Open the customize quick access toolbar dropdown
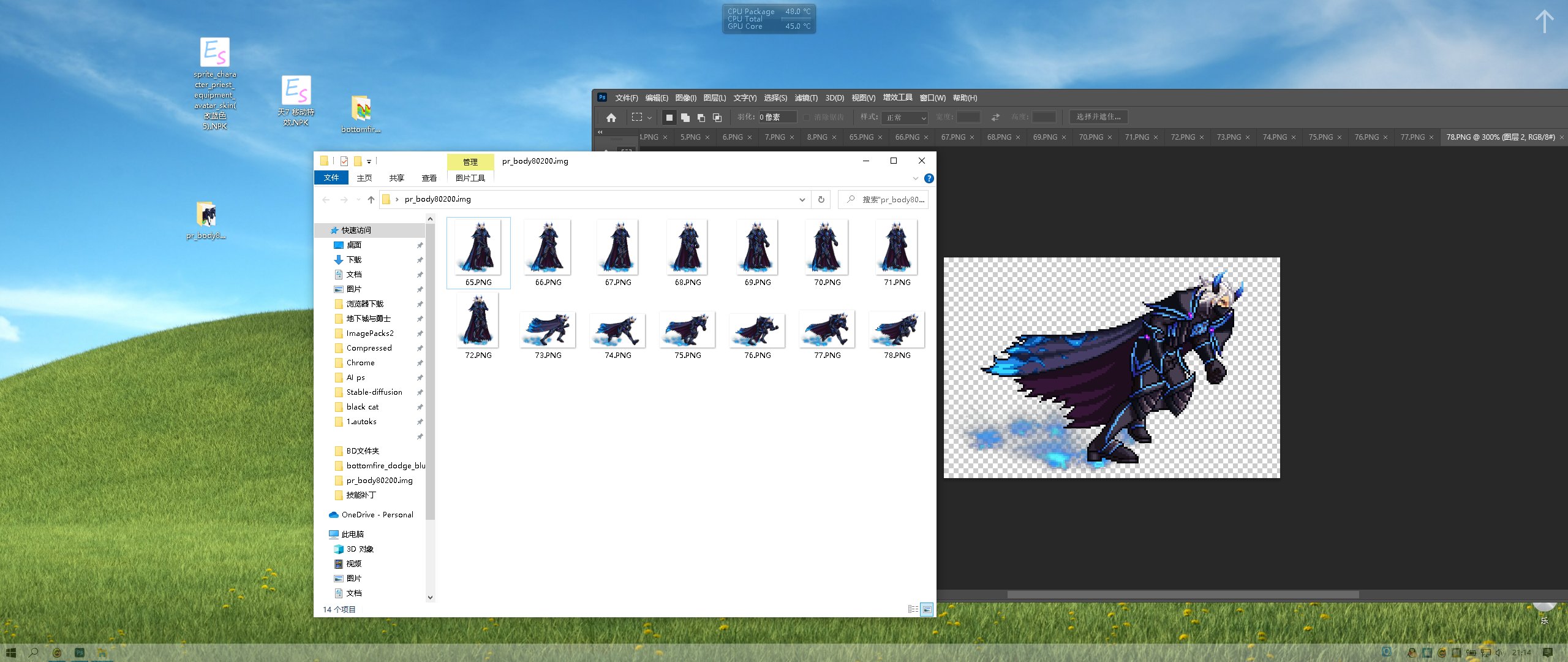This screenshot has height=662, width=1568. pyautogui.click(x=369, y=162)
